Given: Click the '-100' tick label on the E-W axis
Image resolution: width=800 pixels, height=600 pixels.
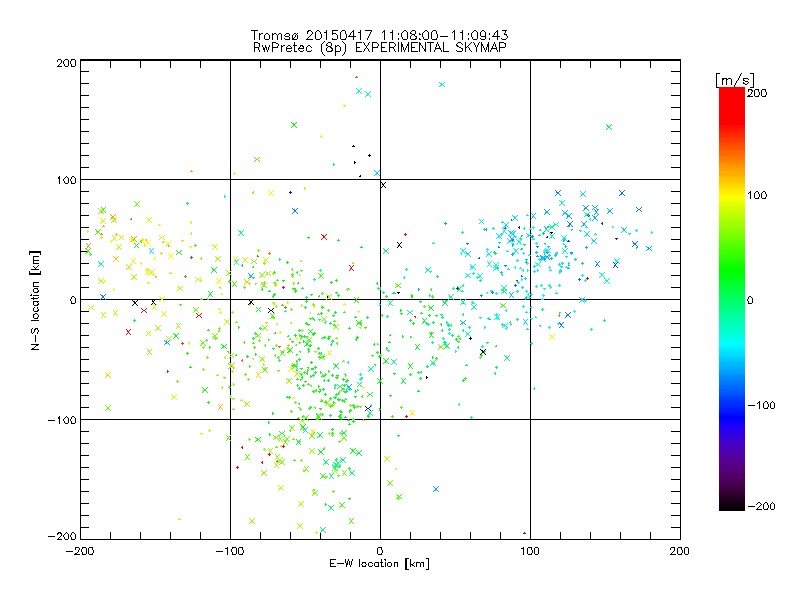Looking at the screenshot, I should 230,551.
